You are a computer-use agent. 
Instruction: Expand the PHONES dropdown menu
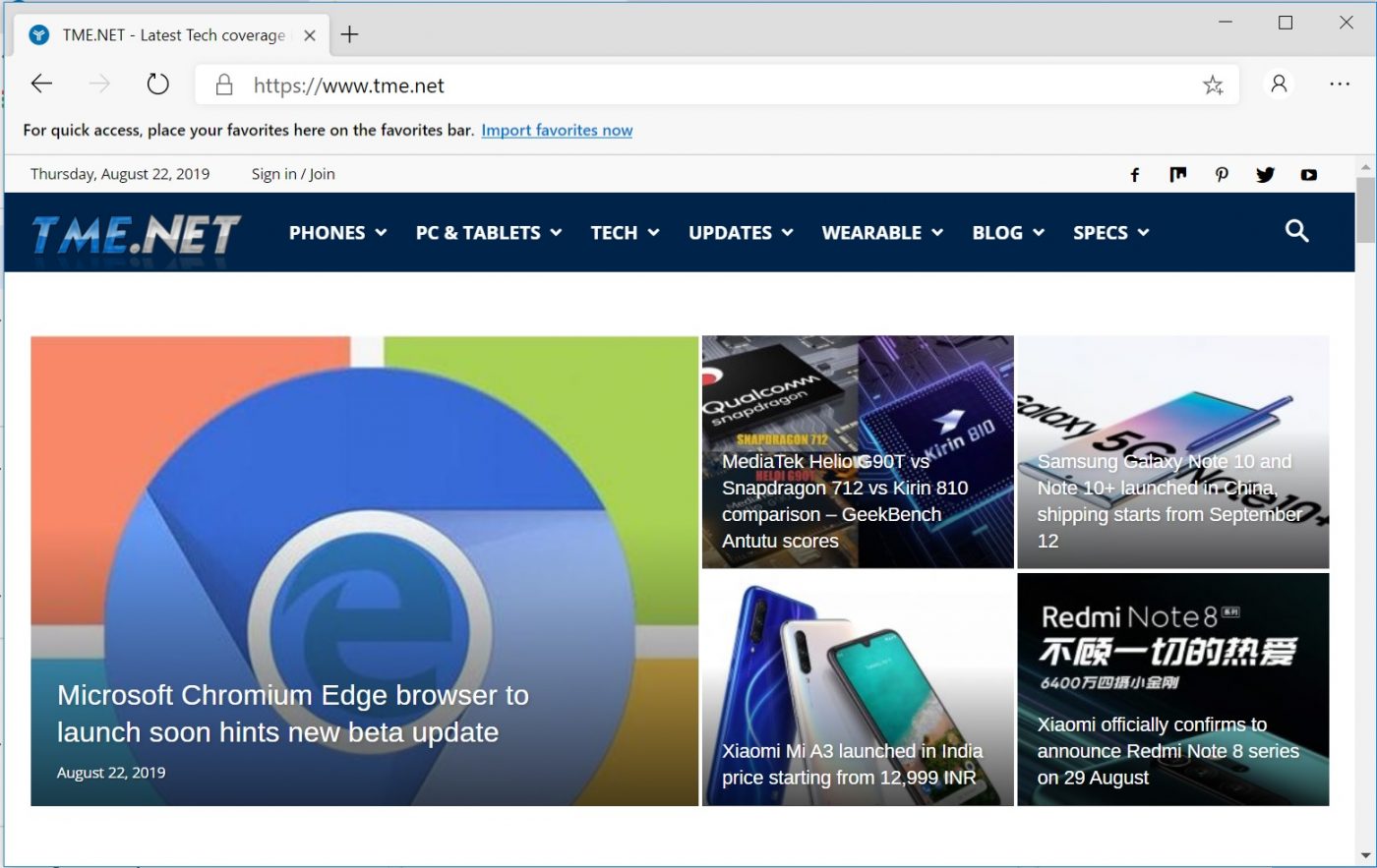pos(337,233)
